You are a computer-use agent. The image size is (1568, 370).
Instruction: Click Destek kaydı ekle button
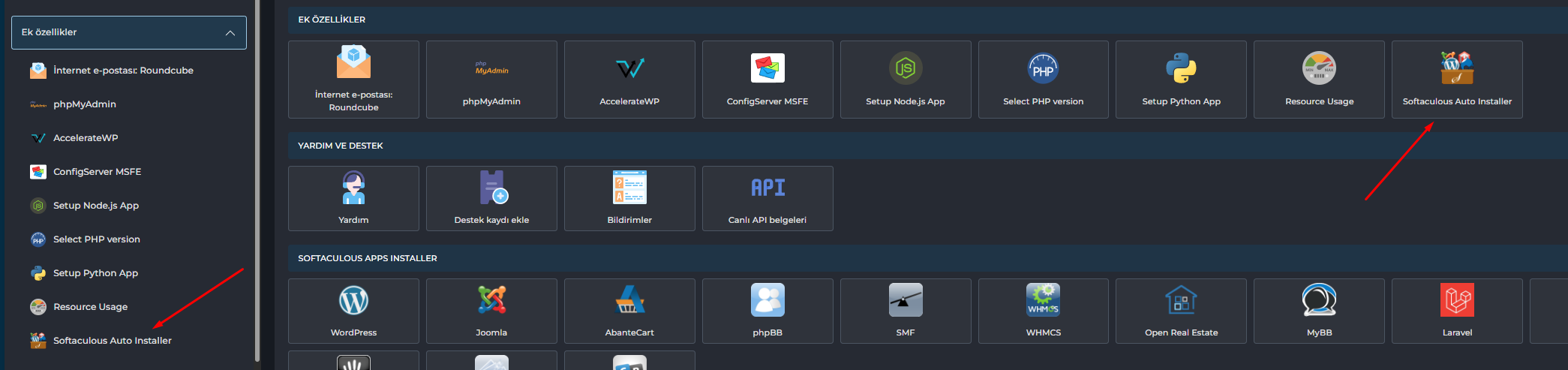point(491,198)
